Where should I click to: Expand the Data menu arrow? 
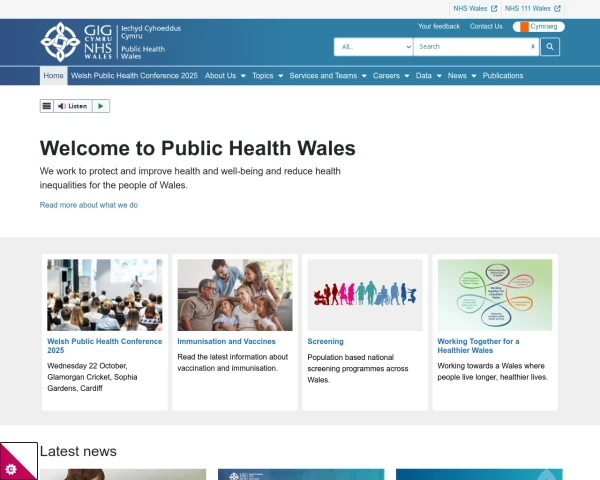coord(439,76)
